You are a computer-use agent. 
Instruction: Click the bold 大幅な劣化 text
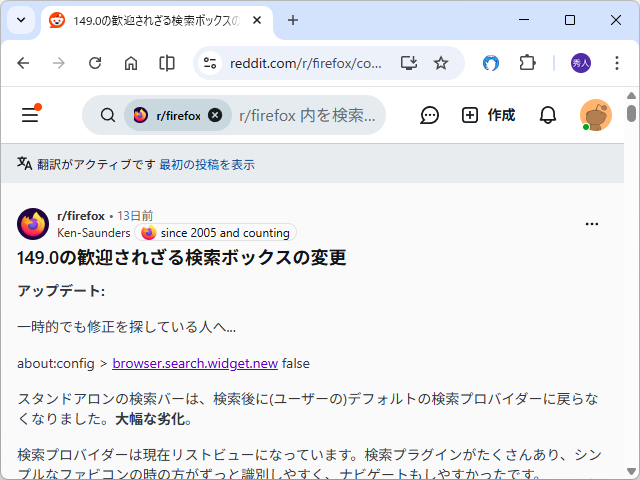tap(150, 419)
